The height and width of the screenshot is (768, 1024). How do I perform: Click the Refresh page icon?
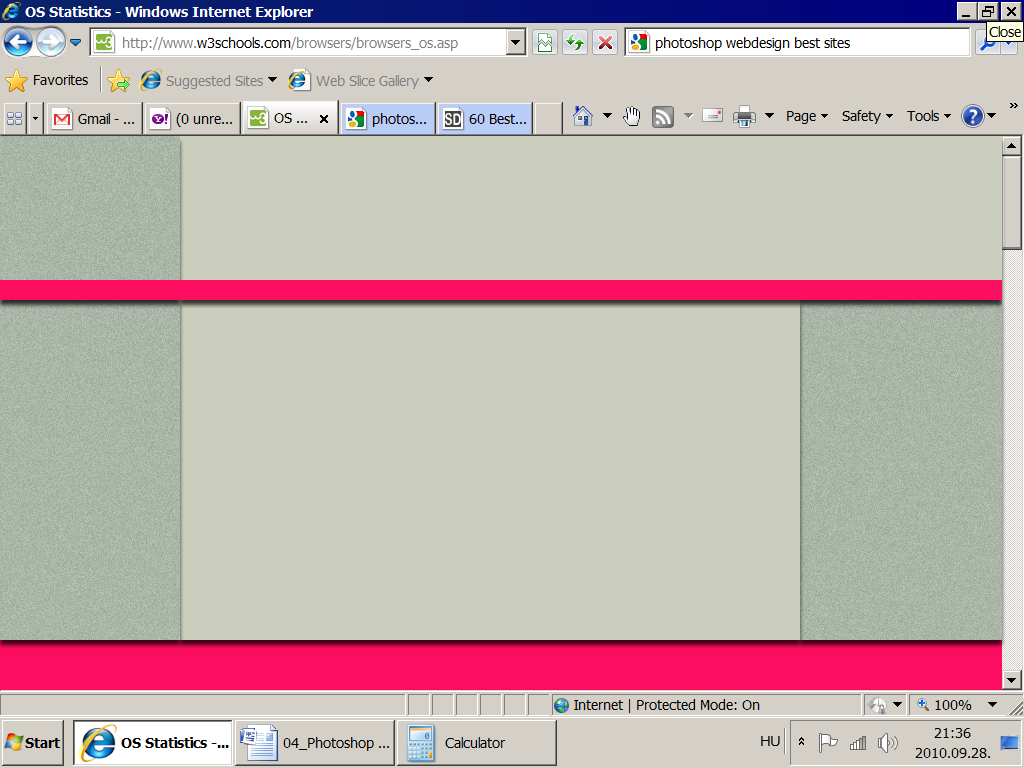pyautogui.click(x=575, y=43)
